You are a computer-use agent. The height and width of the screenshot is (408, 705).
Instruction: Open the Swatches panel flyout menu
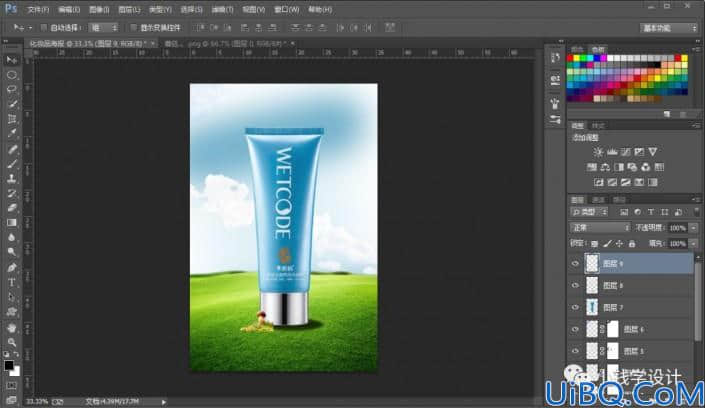point(696,49)
